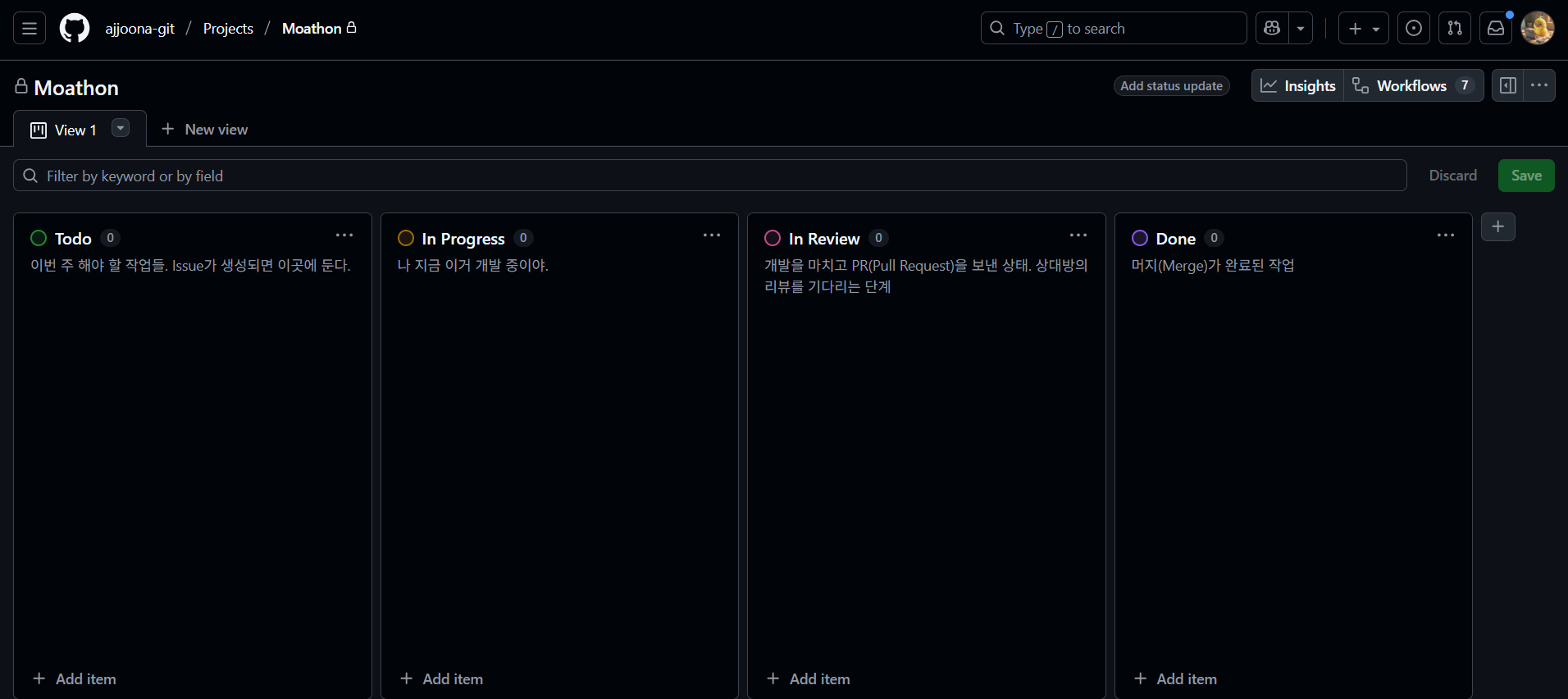This screenshot has width=1568, height=699.
Task: Open the Copilot chat icon
Action: [x=1272, y=29]
